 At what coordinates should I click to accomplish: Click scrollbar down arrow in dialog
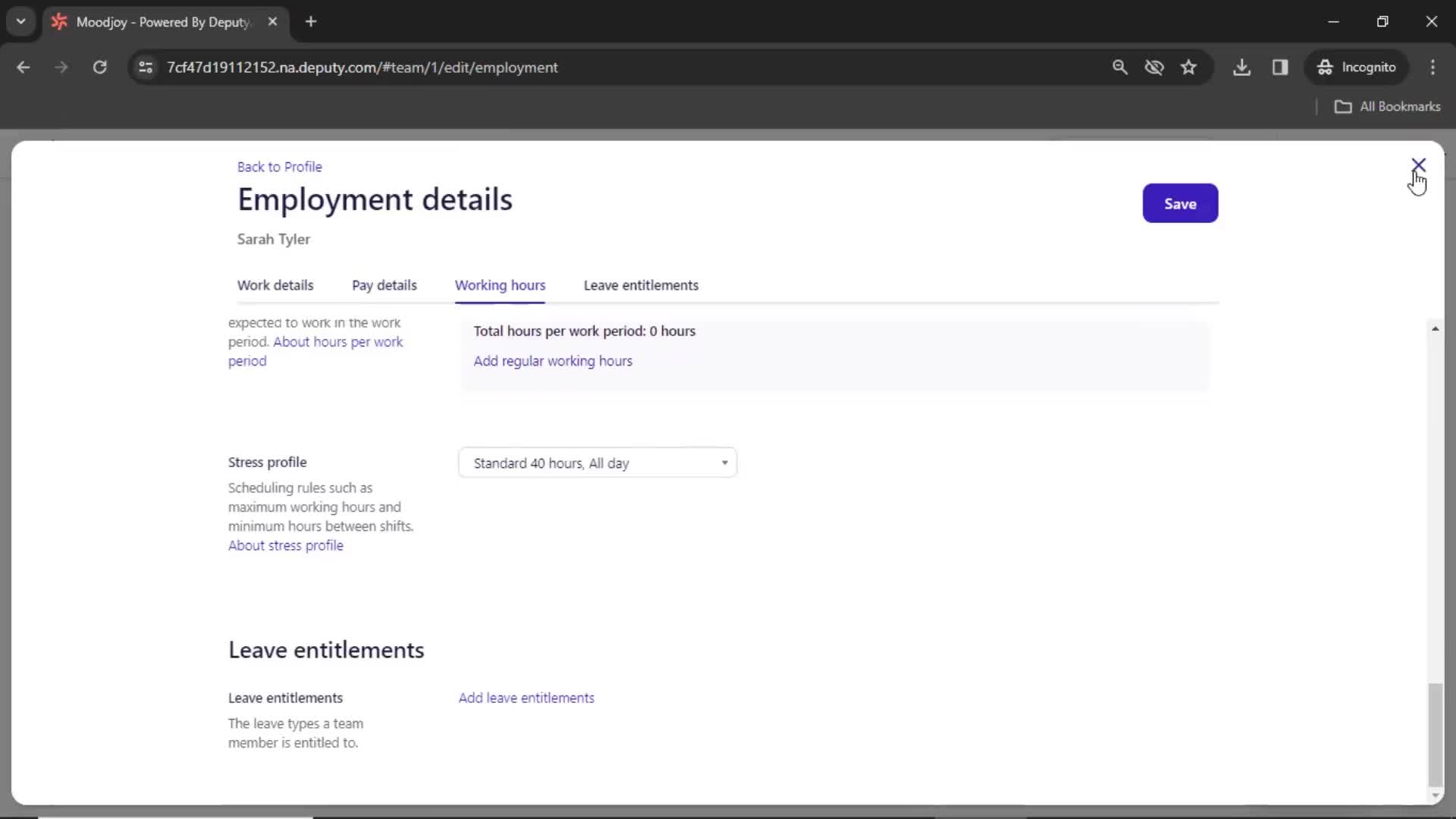click(x=1435, y=795)
